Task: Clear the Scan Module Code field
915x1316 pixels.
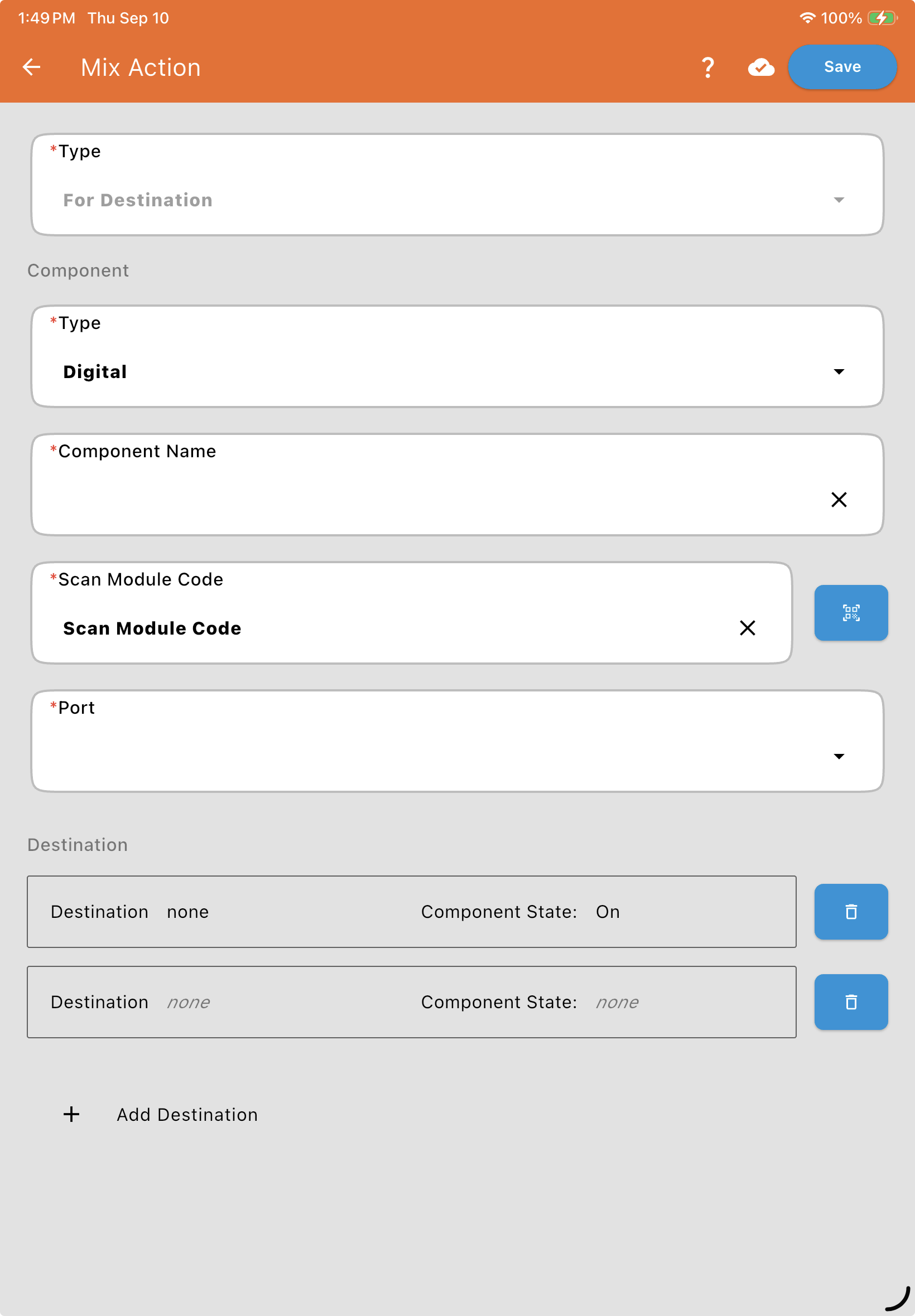Action: click(x=747, y=628)
